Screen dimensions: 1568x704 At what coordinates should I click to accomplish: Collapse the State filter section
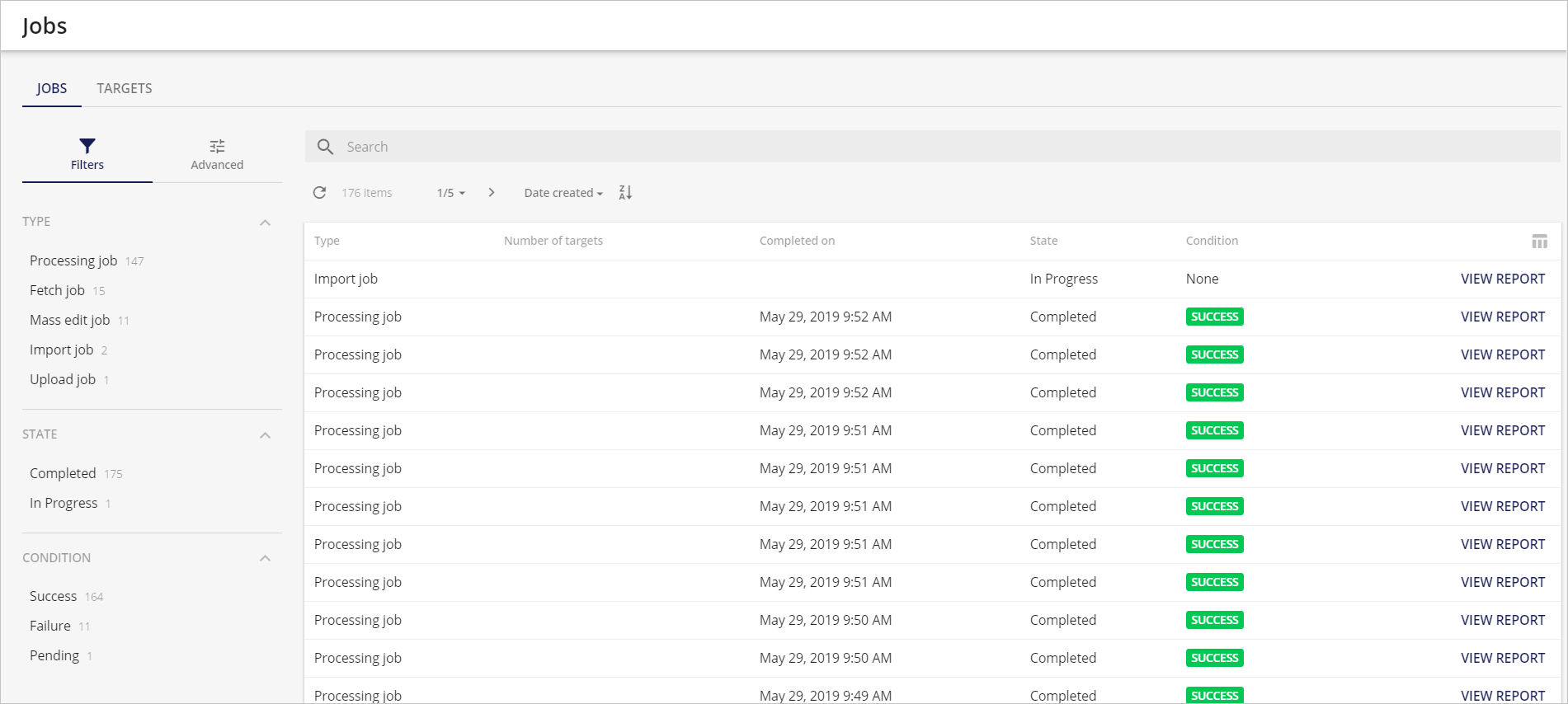[265, 435]
